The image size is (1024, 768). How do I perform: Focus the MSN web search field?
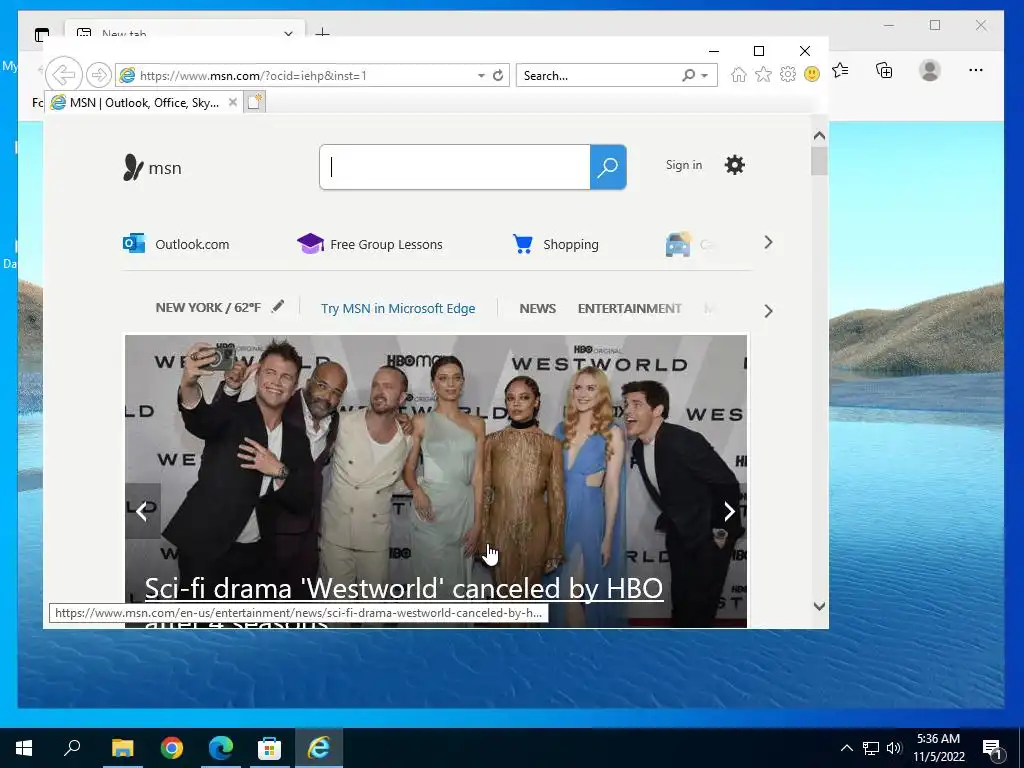pyautogui.click(x=455, y=167)
